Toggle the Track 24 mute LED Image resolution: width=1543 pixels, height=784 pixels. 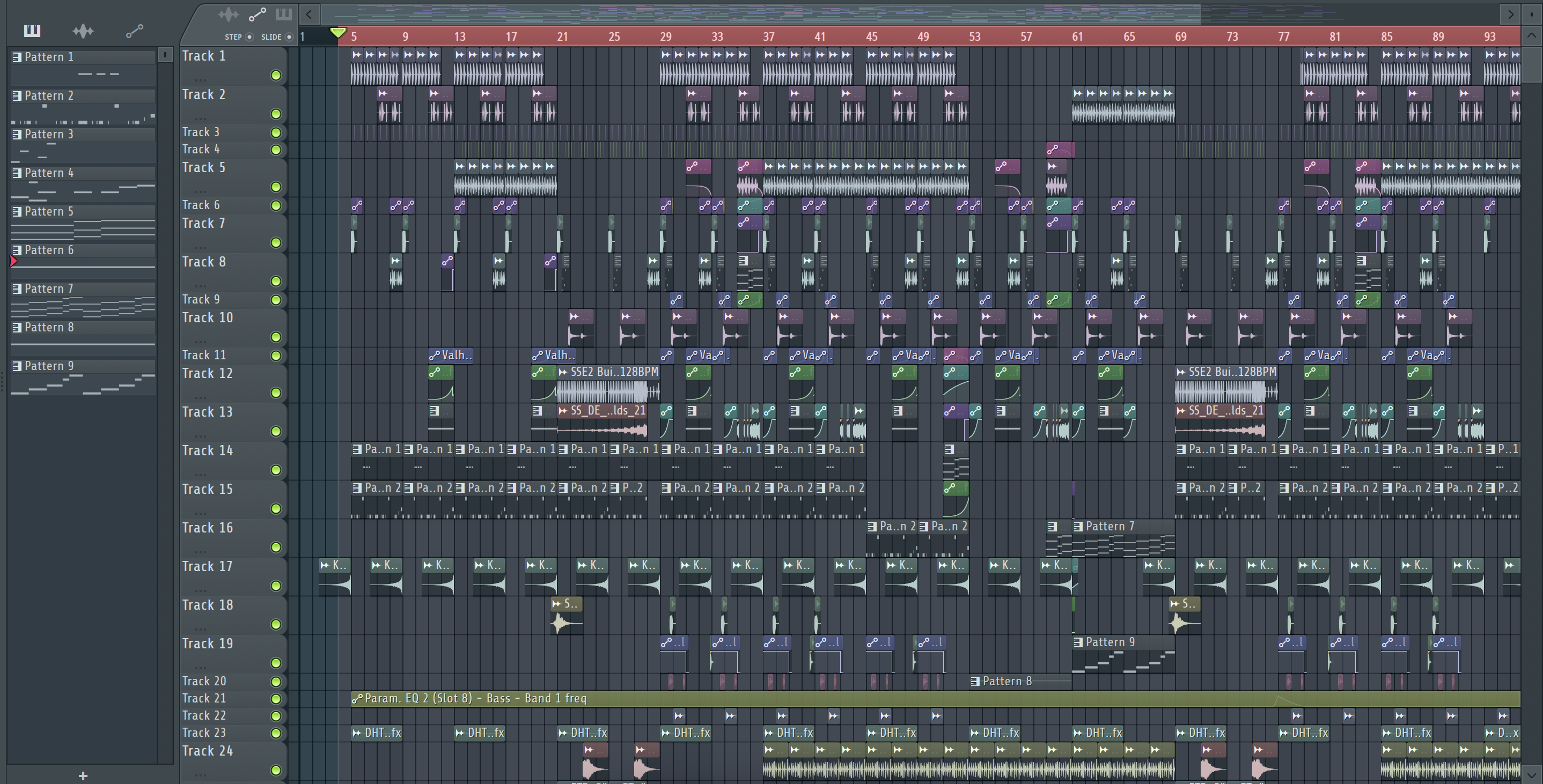276,770
